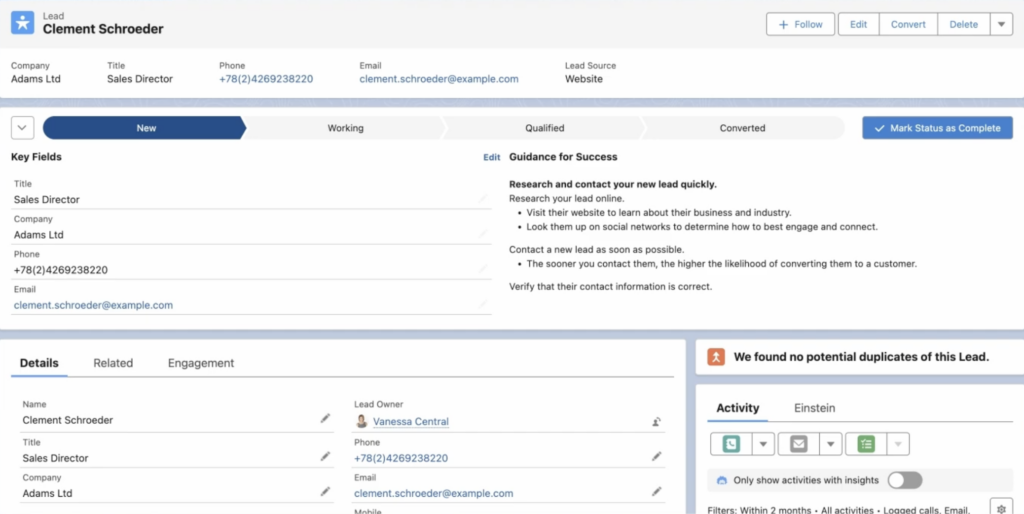Click header phone number link
The height and width of the screenshot is (514, 1024).
tap(266, 79)
